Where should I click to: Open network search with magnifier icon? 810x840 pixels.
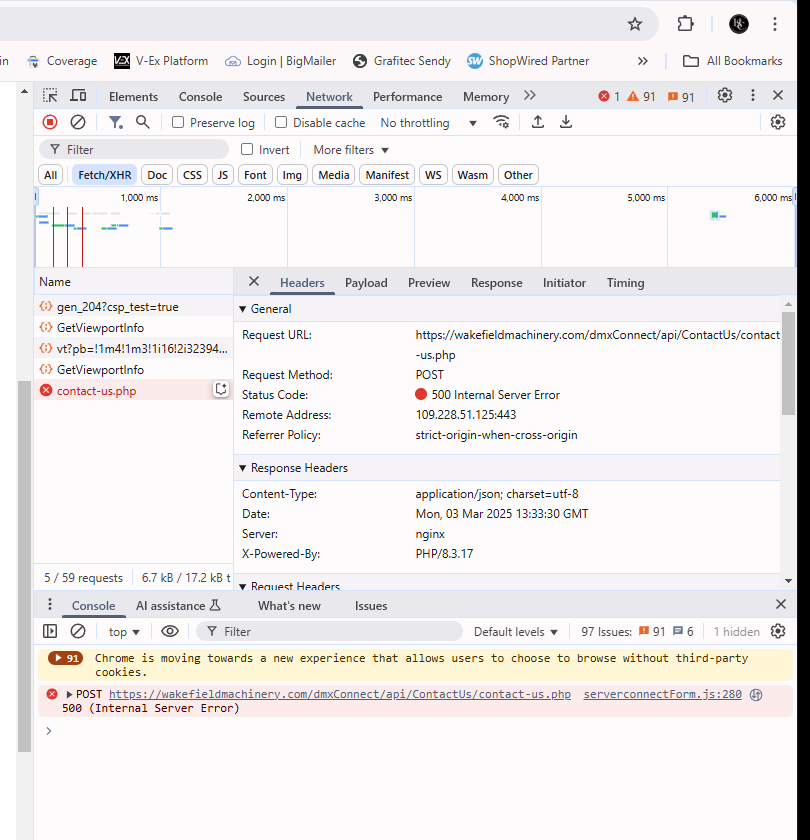coord(143,122)
